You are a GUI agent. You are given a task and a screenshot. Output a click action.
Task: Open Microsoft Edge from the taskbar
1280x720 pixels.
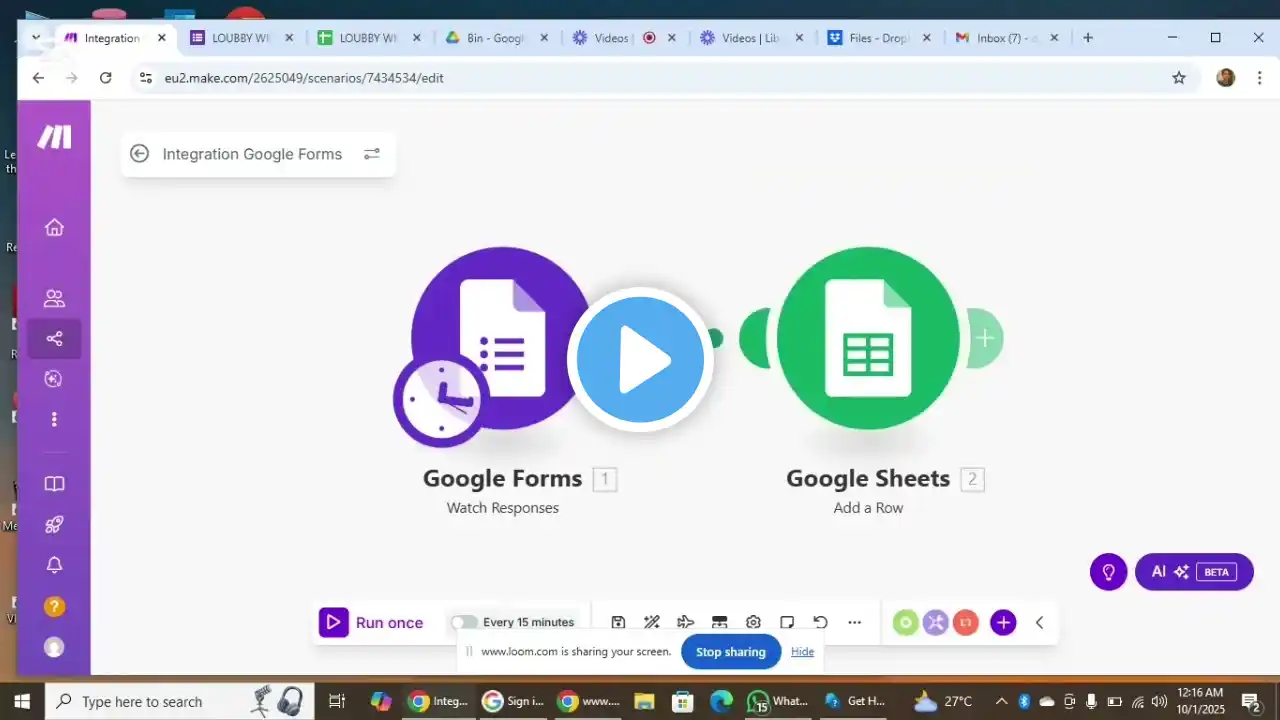(721, 701)
